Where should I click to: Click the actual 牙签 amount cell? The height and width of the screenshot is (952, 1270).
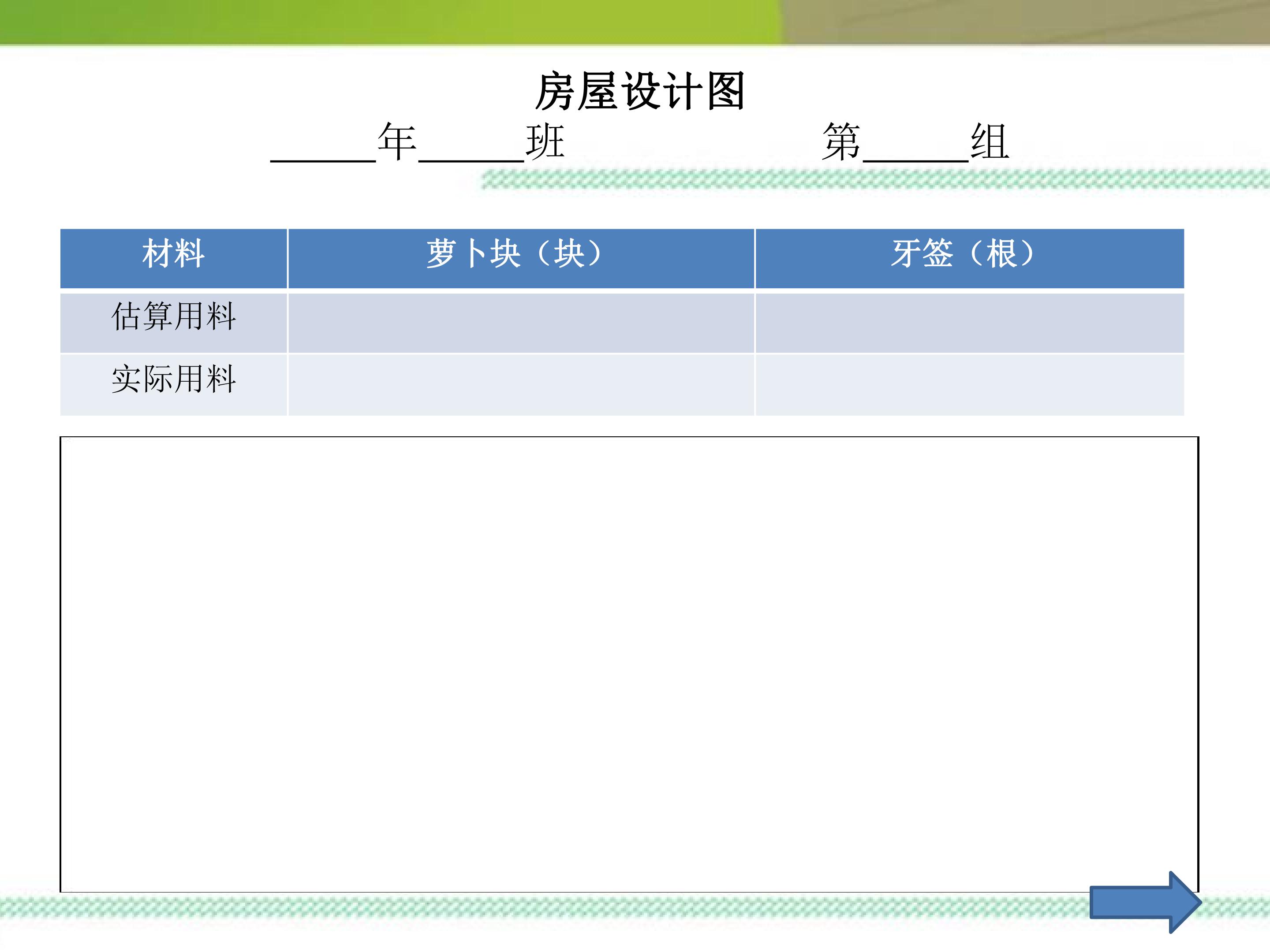pyautogui.click(x=970, y=384)
